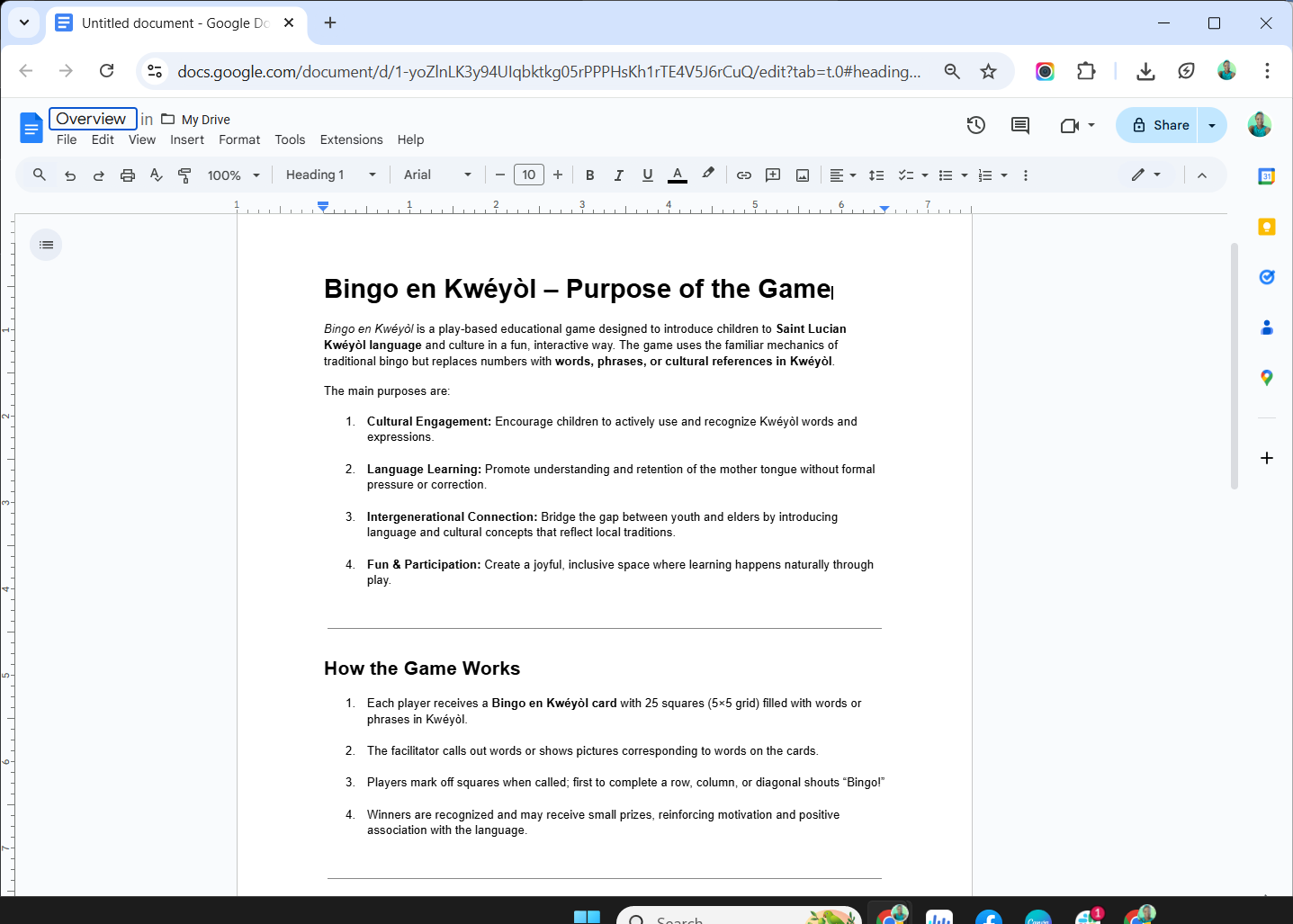Undo the last action
Viewport: 1293px width, 924px height.
[70, 175]
